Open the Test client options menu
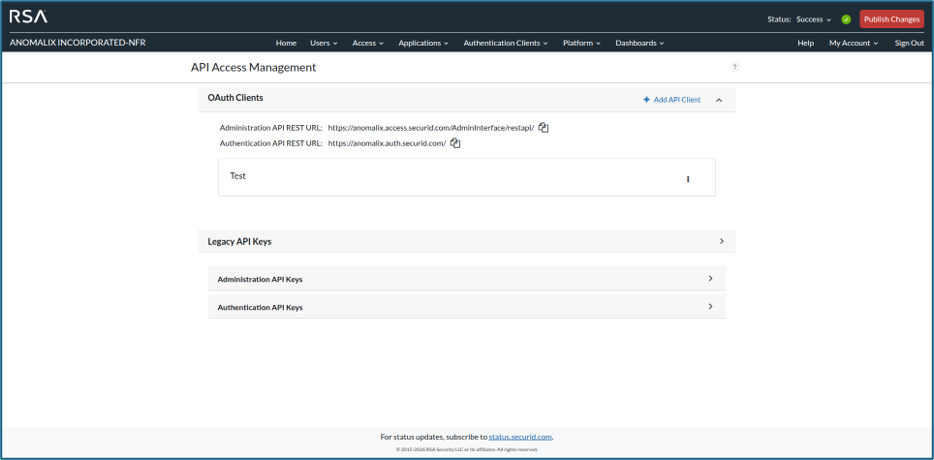Viewport: 934px width, 460px height. pos(688,179)
